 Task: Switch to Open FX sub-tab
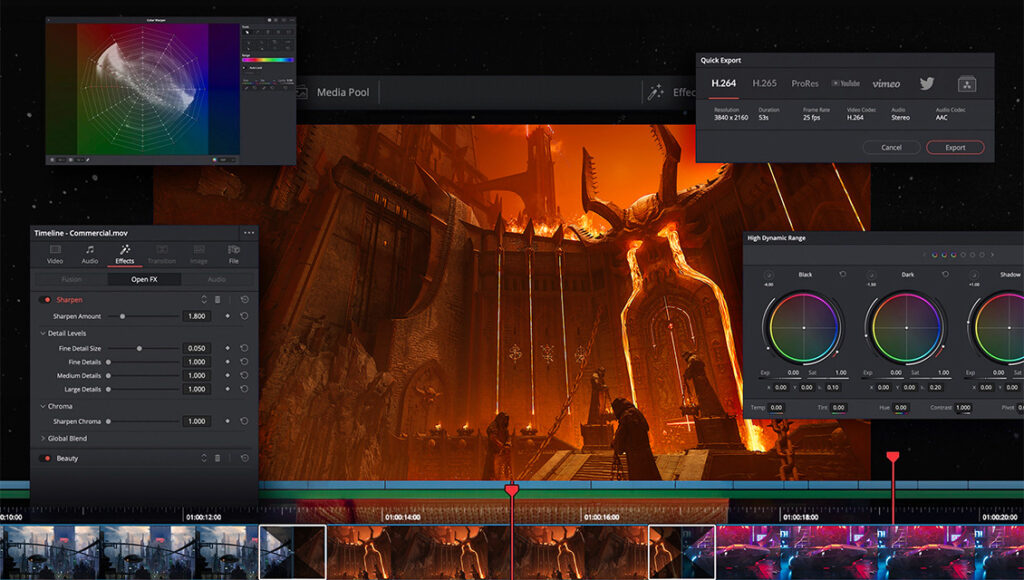tap(144, 280)
